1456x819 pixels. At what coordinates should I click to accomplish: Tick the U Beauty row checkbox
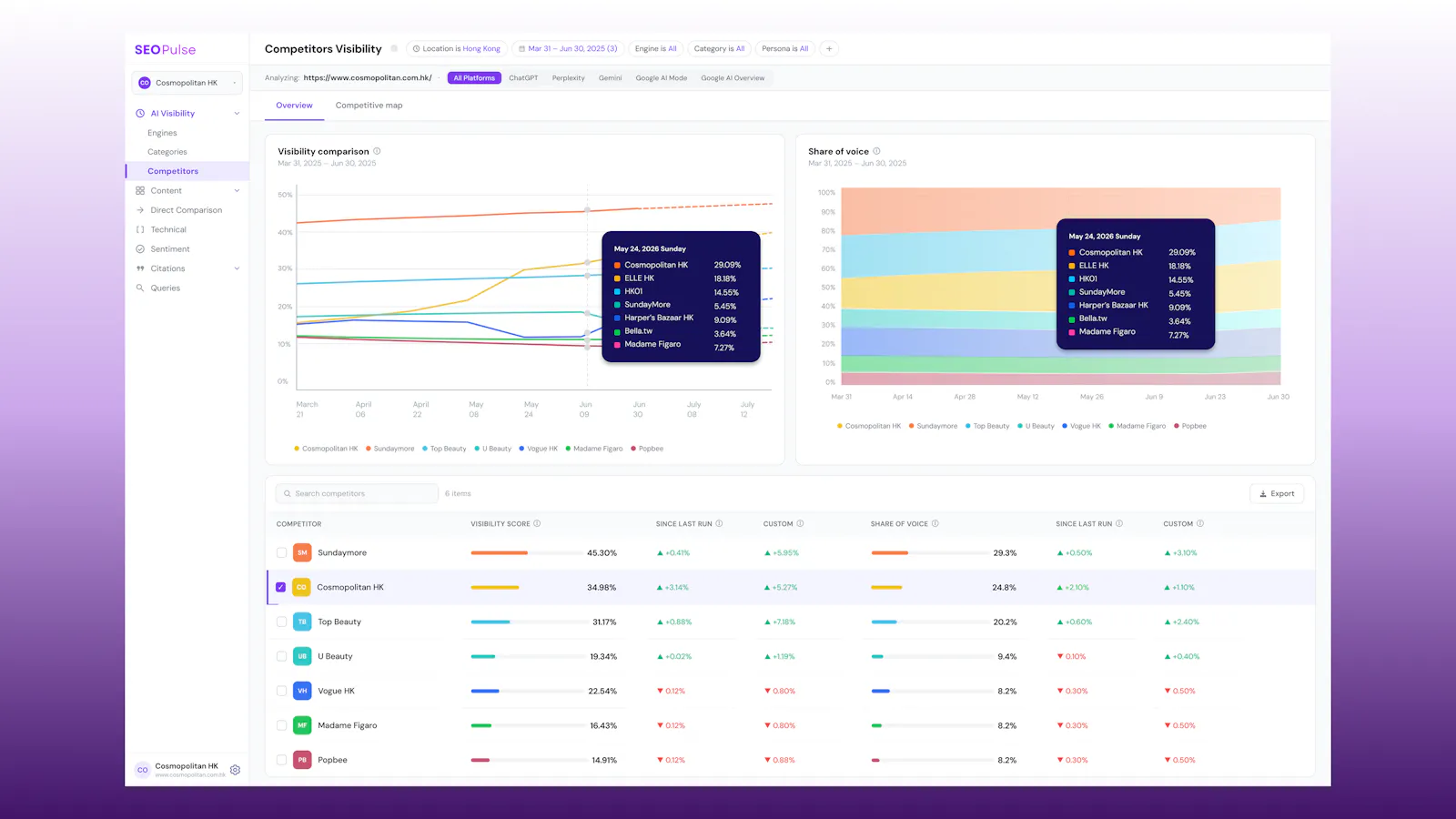tap(281, 657)
